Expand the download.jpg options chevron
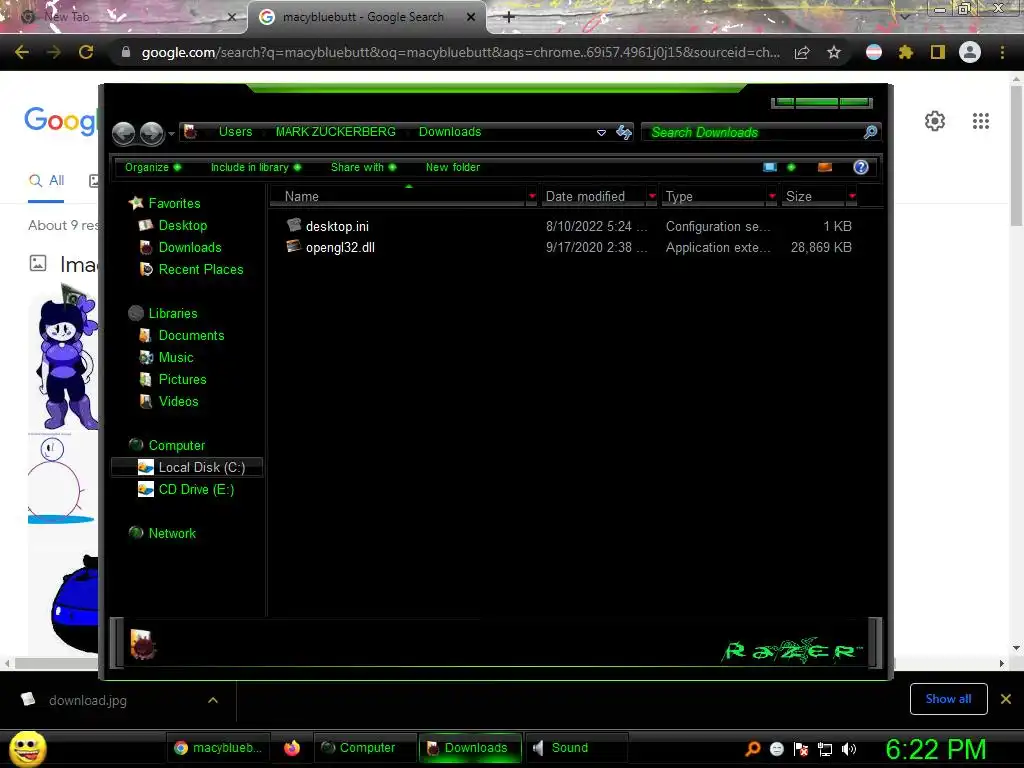1024x768 pixels. point(213,700)
